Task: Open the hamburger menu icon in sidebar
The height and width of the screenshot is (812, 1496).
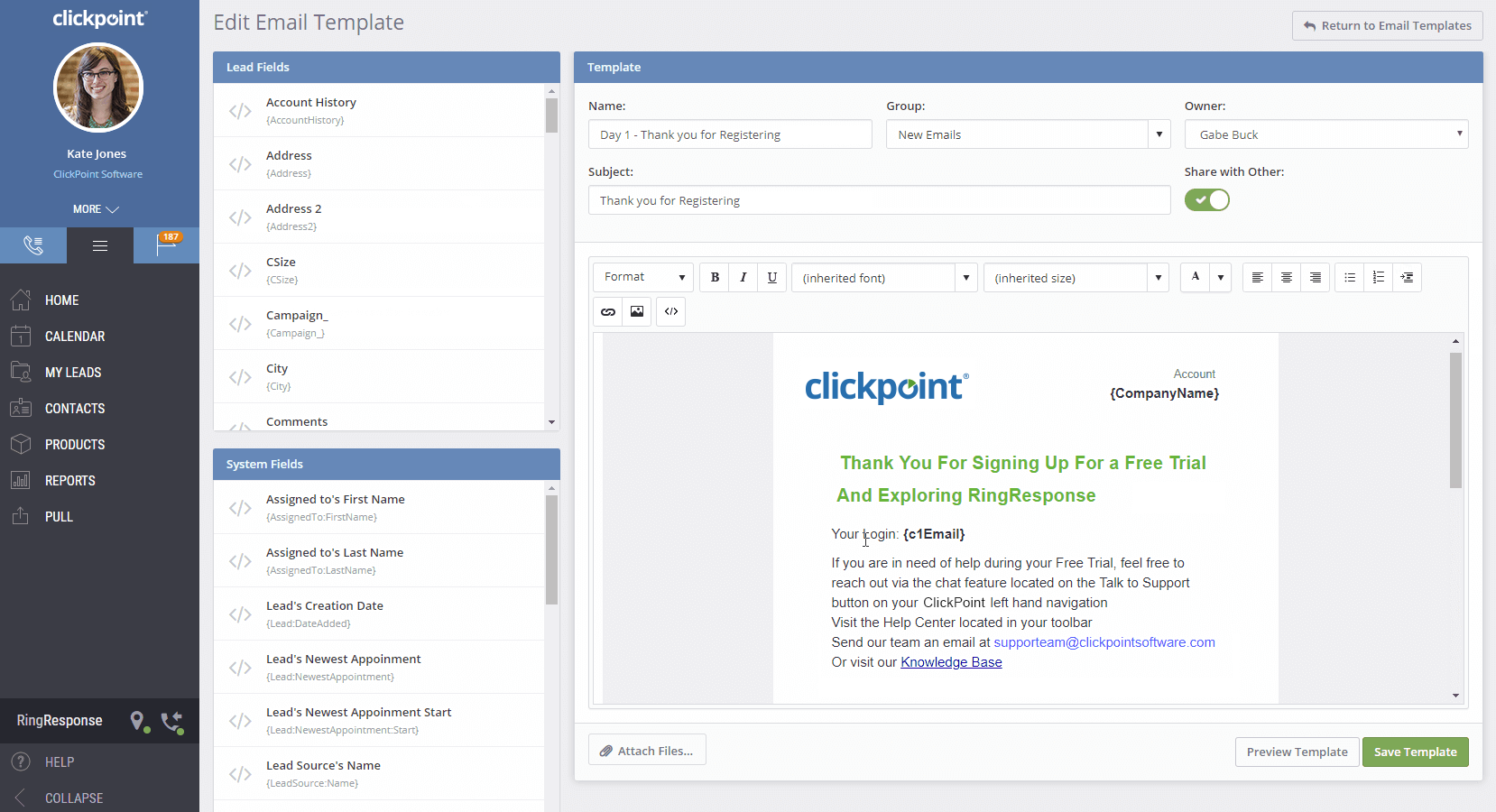Action: click(x=100, y=245)
